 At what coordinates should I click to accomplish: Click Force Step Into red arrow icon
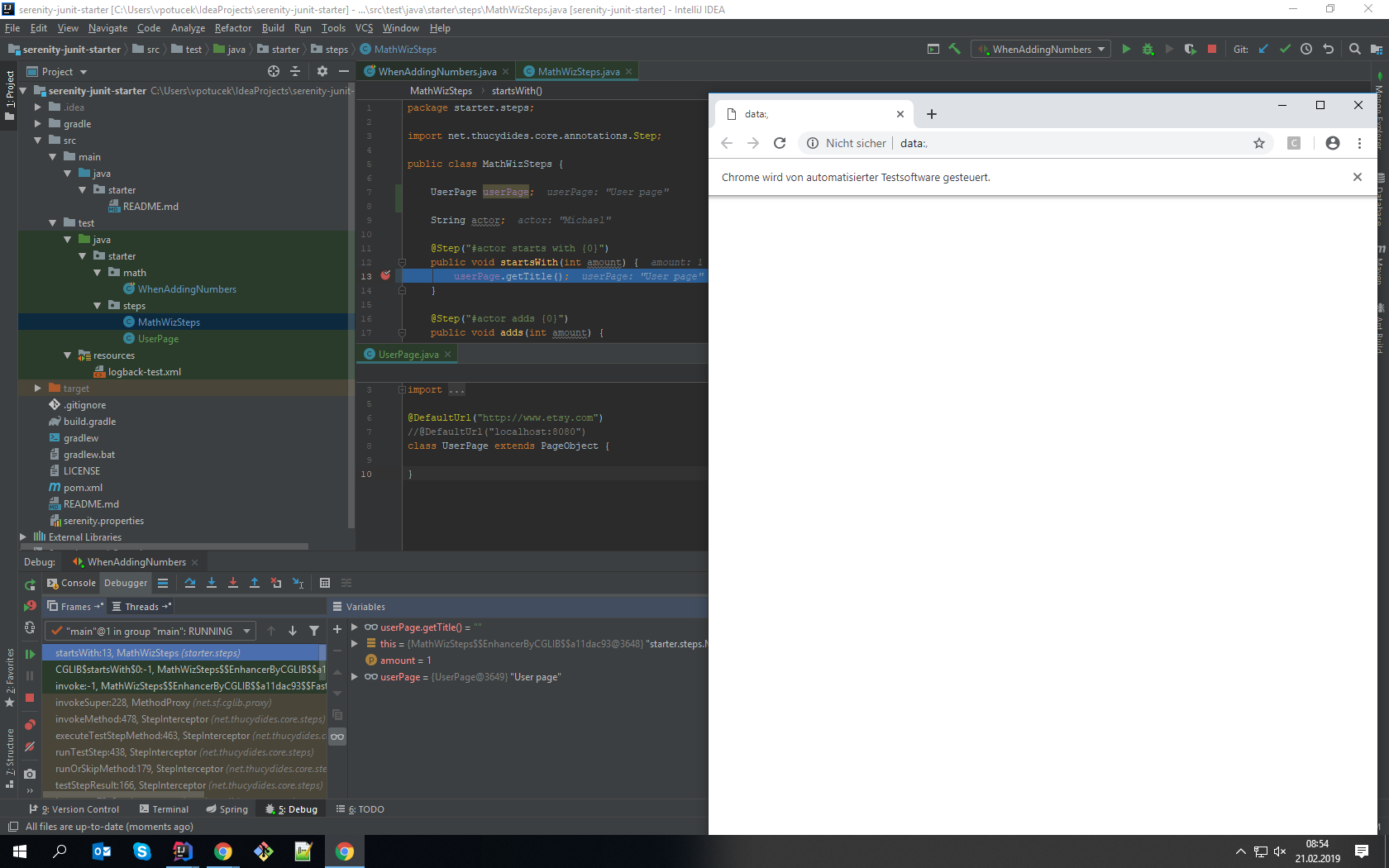233,583
